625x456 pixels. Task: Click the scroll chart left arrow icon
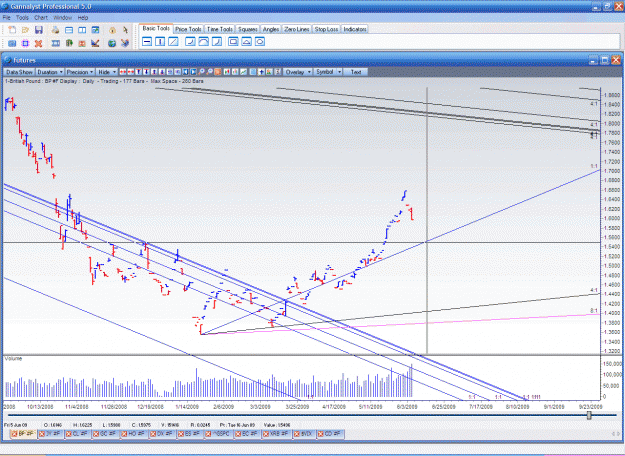(x=185, y=72)
